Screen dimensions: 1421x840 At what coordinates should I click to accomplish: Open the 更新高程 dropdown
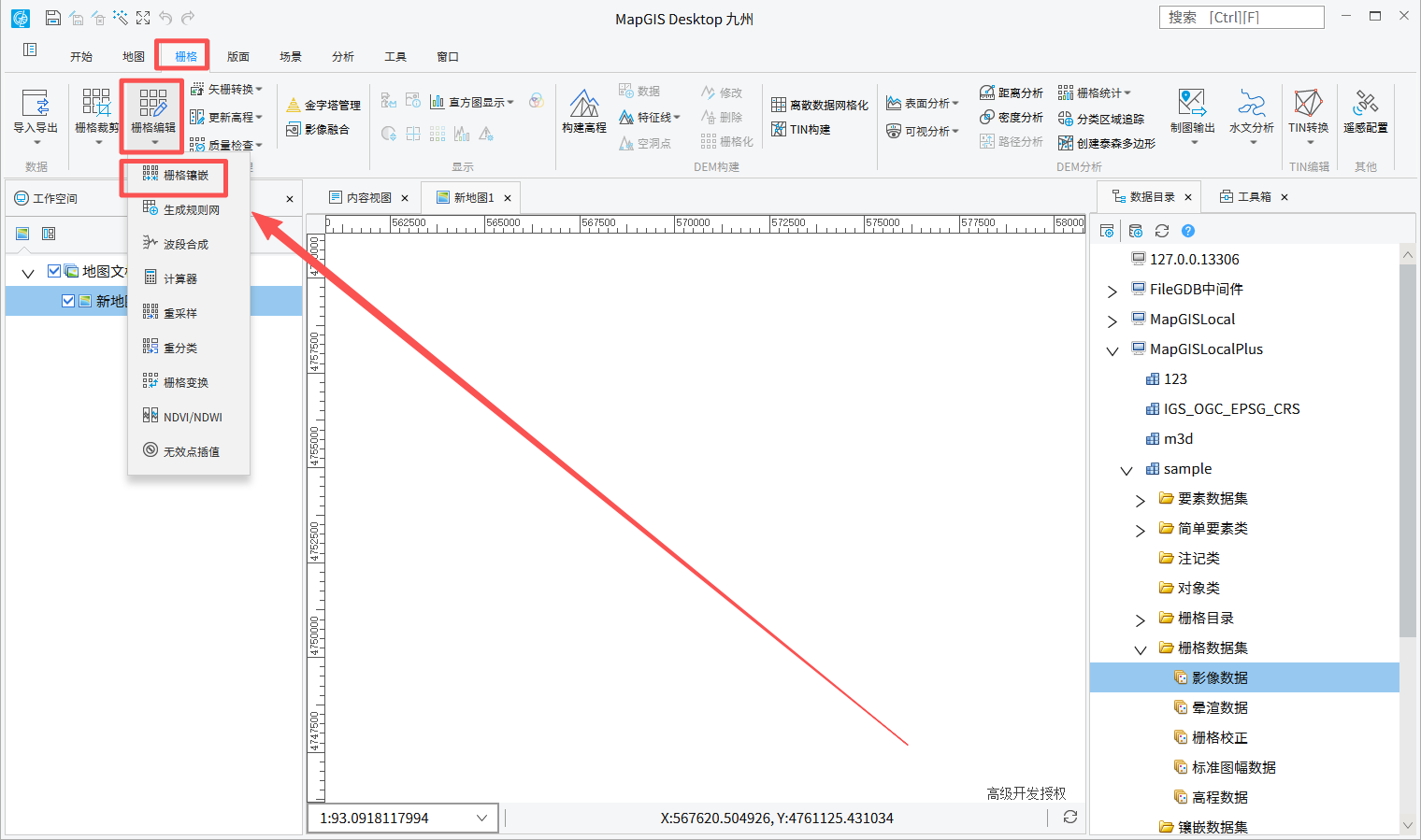pyautogui.click(x=226, y=117)
